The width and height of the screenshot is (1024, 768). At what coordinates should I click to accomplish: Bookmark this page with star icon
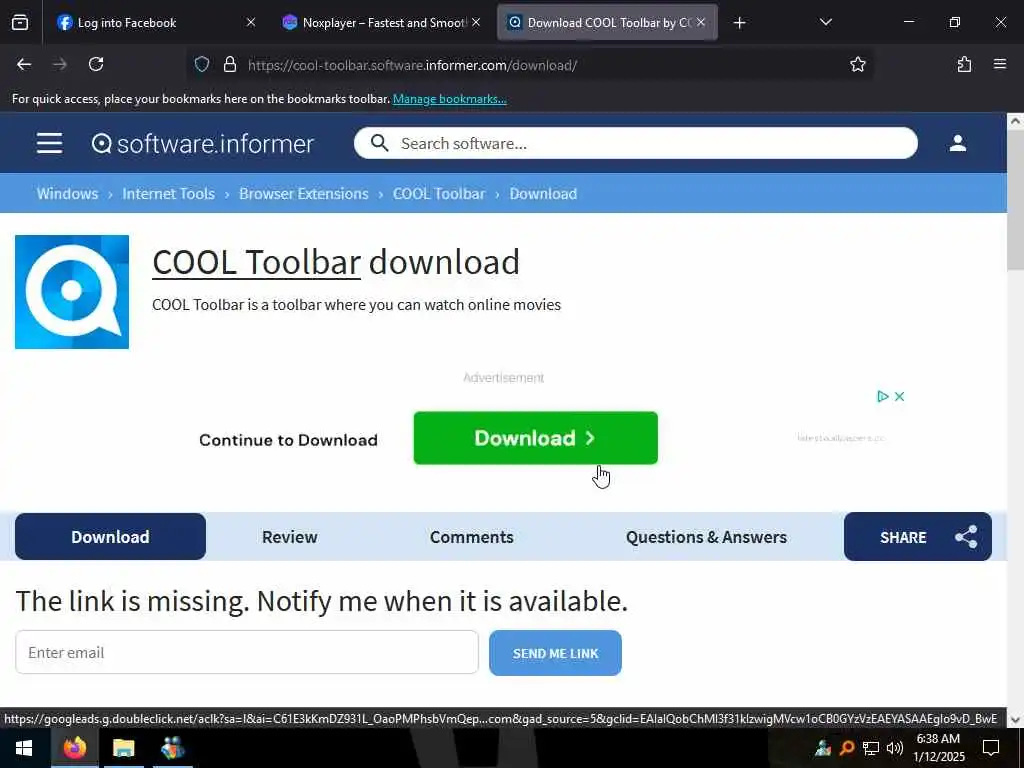pos(857,65)
